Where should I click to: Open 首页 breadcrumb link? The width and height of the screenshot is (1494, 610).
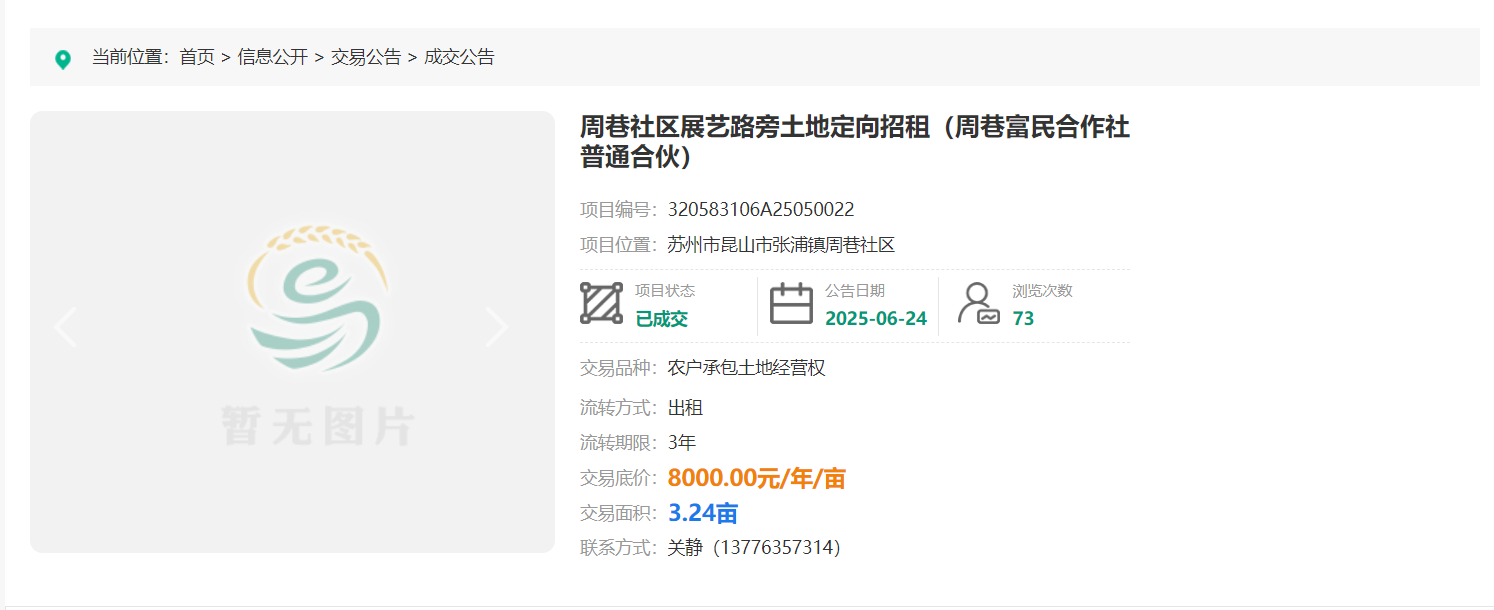[197, 58]
